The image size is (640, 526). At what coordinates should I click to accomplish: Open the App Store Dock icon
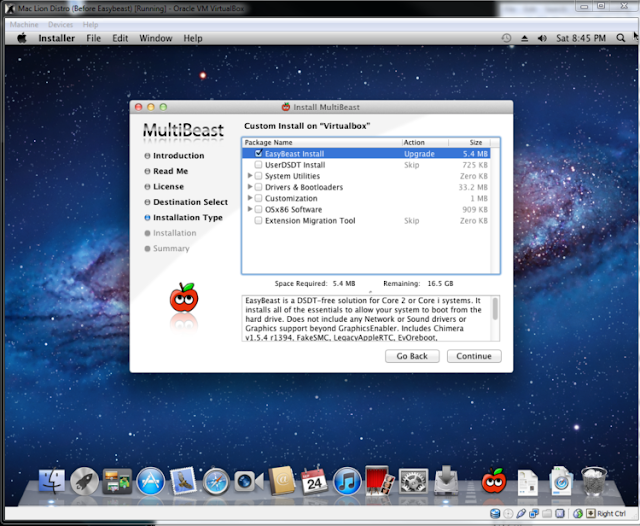point(150,481)
